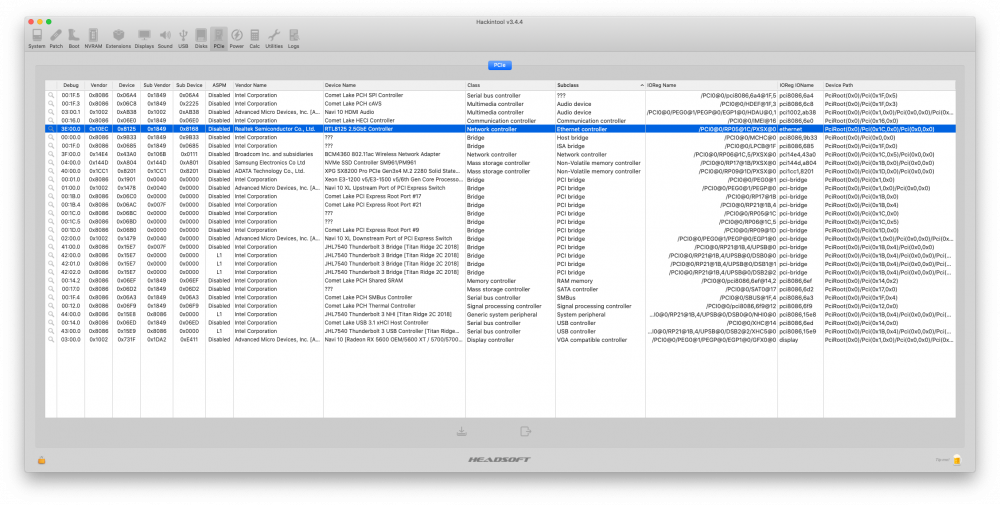
Task: Open the Sound toolbar section
Action: pyautogui.click(x=165, y=38)
